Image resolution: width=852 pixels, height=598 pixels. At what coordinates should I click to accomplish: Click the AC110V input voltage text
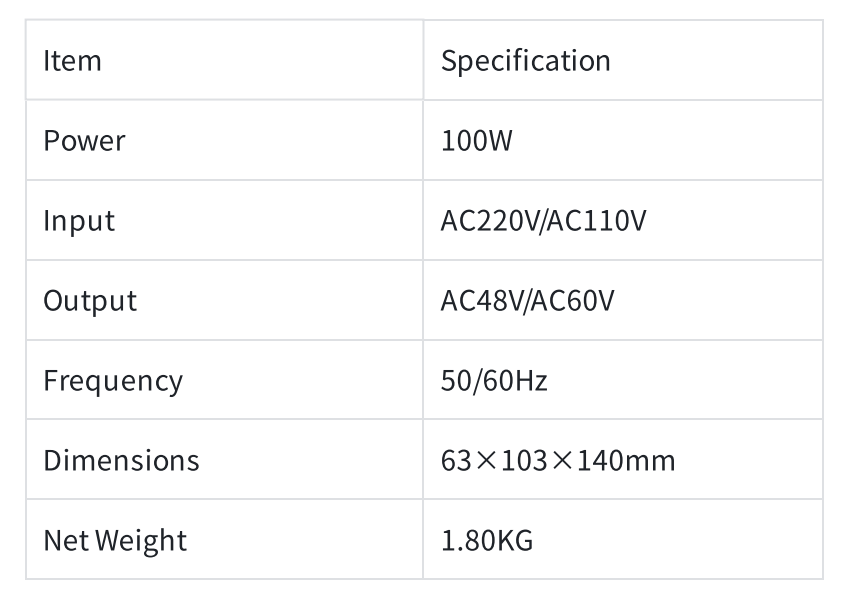(597, 221)
